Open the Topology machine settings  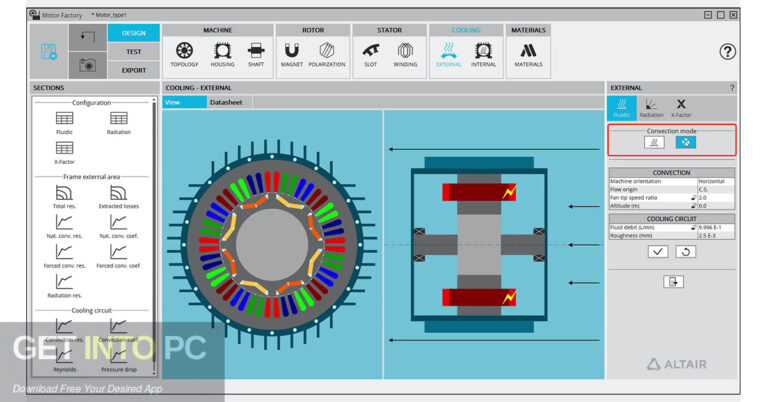tap(184, 54)
